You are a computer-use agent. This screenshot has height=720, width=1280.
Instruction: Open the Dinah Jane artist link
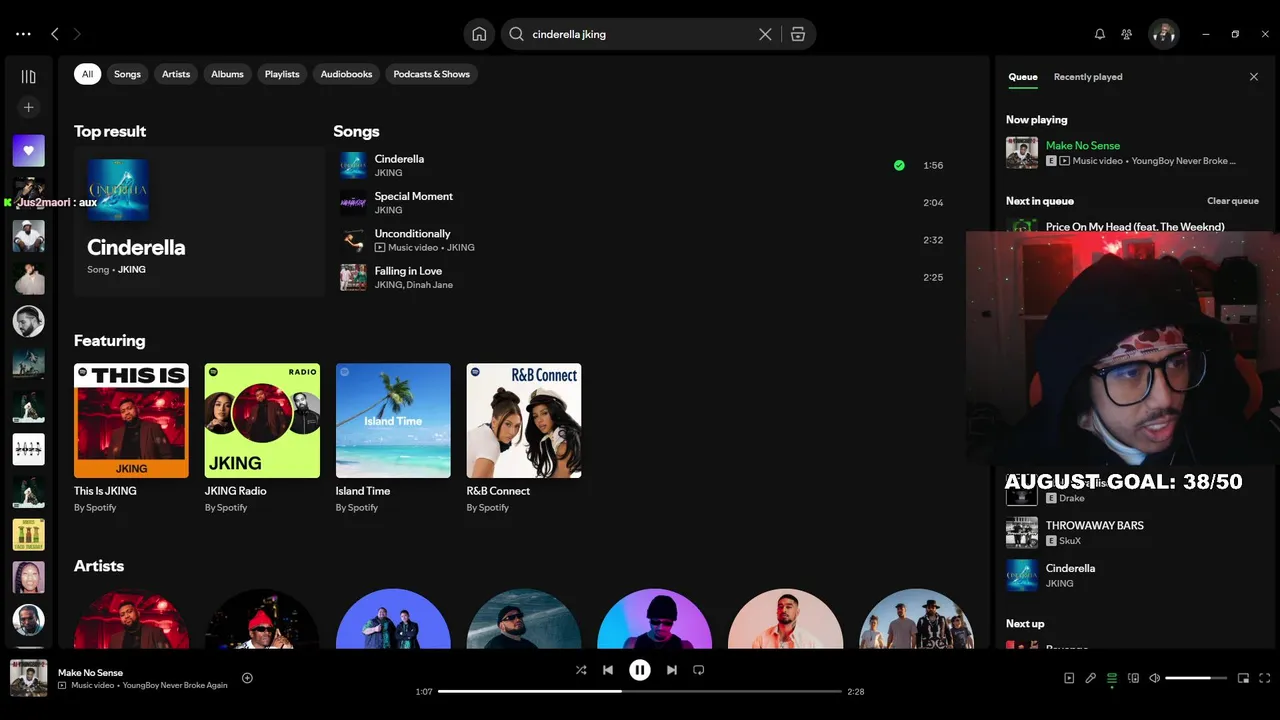(x=430, y=285)
